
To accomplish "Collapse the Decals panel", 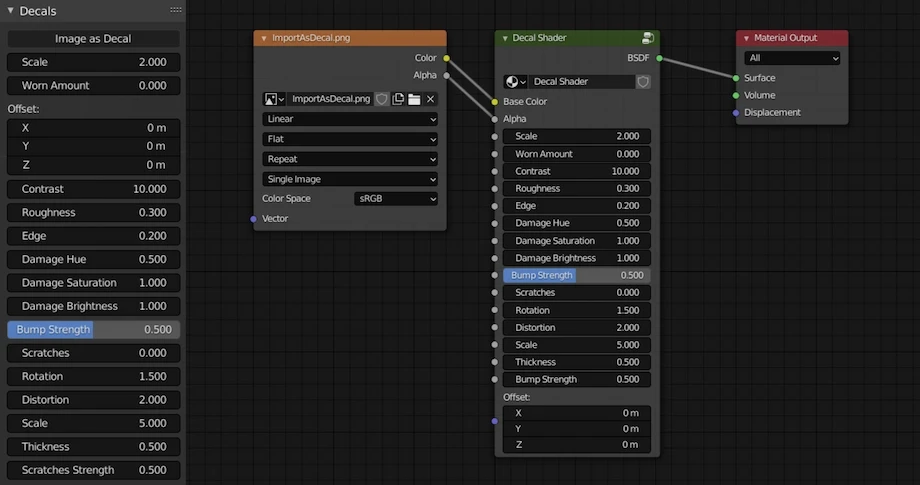I will pyautogui.click(x=11, y=11).
